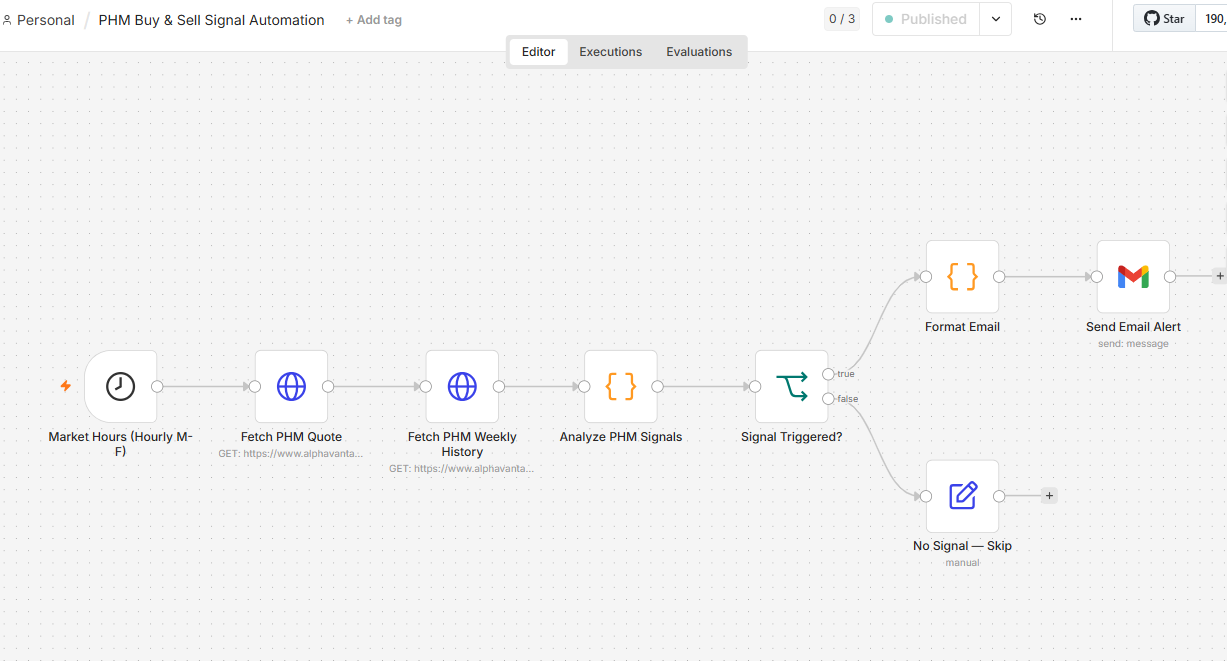Click the plus after Send Email Alert
The height and width of the screenshot is (661, 1227).
pyautogui.click(x=1219, y=276)
